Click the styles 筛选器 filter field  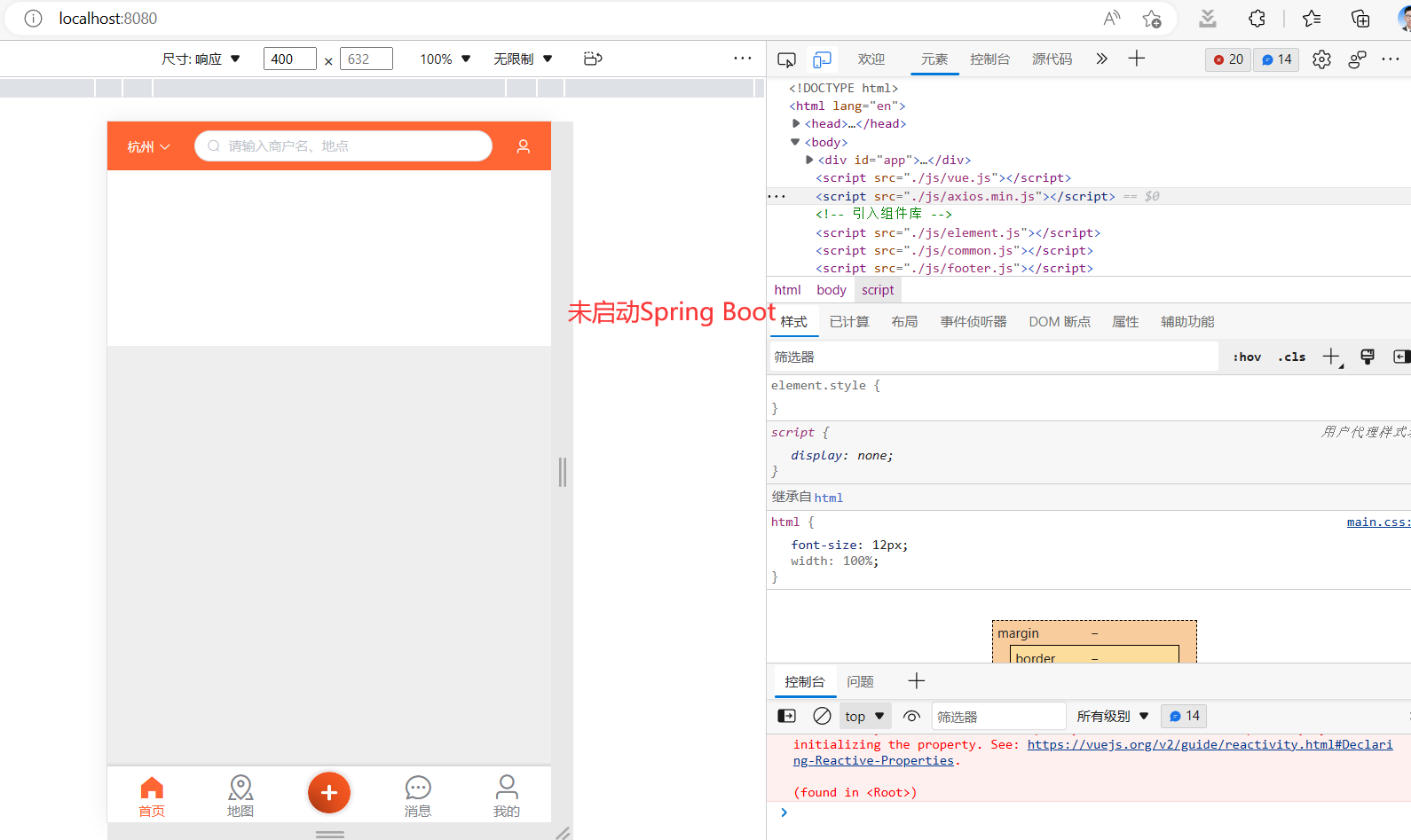(994, 357)
